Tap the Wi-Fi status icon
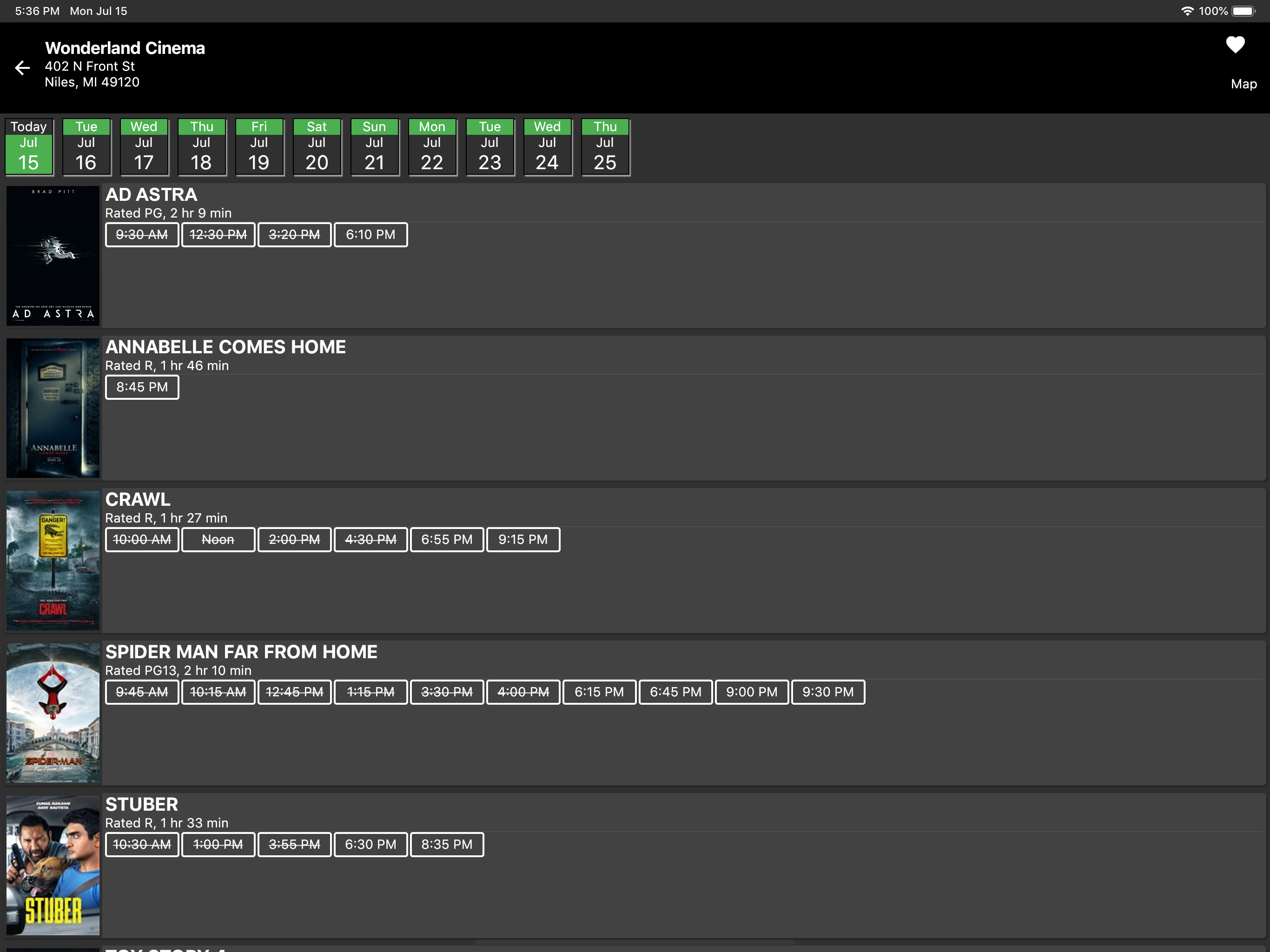Image resolution: width=1270 pixels, height=952 pixels. 1187,11
